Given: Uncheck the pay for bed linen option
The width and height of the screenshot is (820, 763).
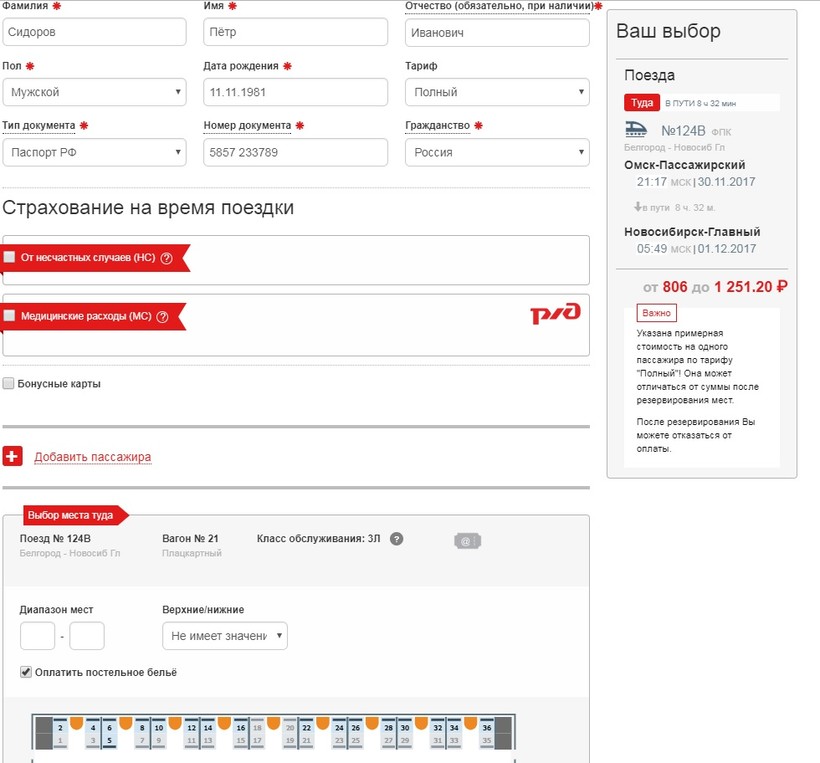Looking at the screenshot, I should 26,672.
